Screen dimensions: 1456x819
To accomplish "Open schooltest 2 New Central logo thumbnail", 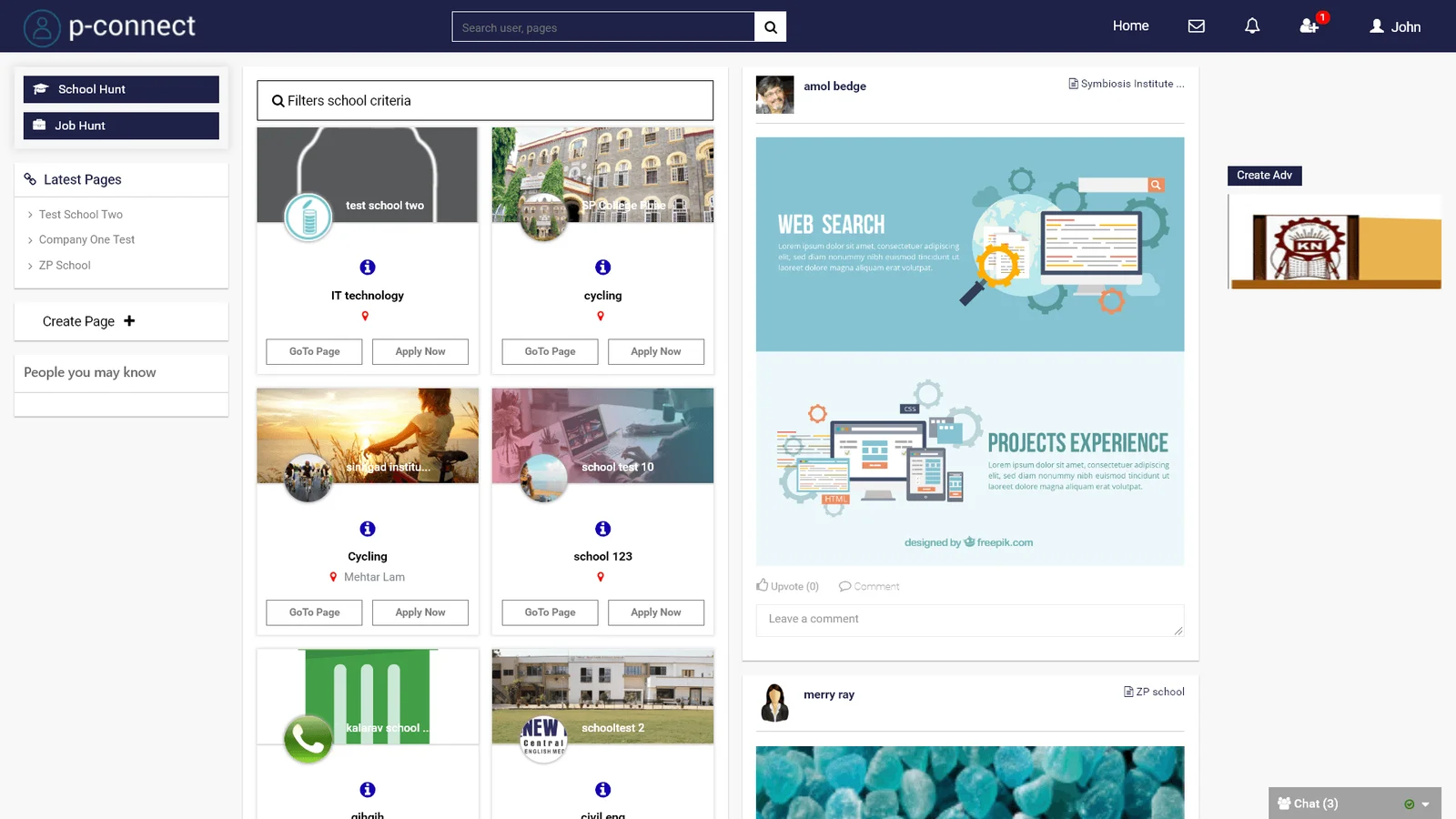I will [x=543, y=740].
